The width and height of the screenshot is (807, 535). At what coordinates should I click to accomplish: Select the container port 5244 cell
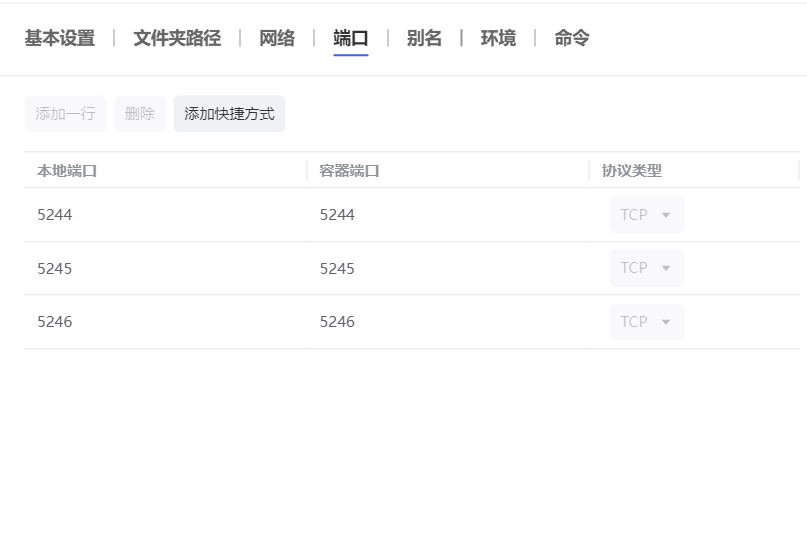coord(338,215)
